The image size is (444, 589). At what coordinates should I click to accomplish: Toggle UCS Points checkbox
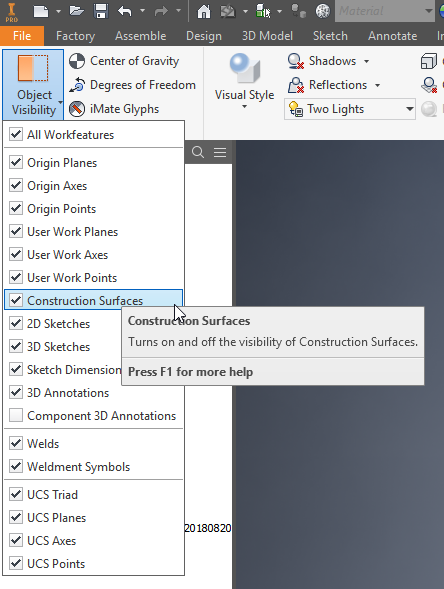pyautogui.click(x=16, y=563)
